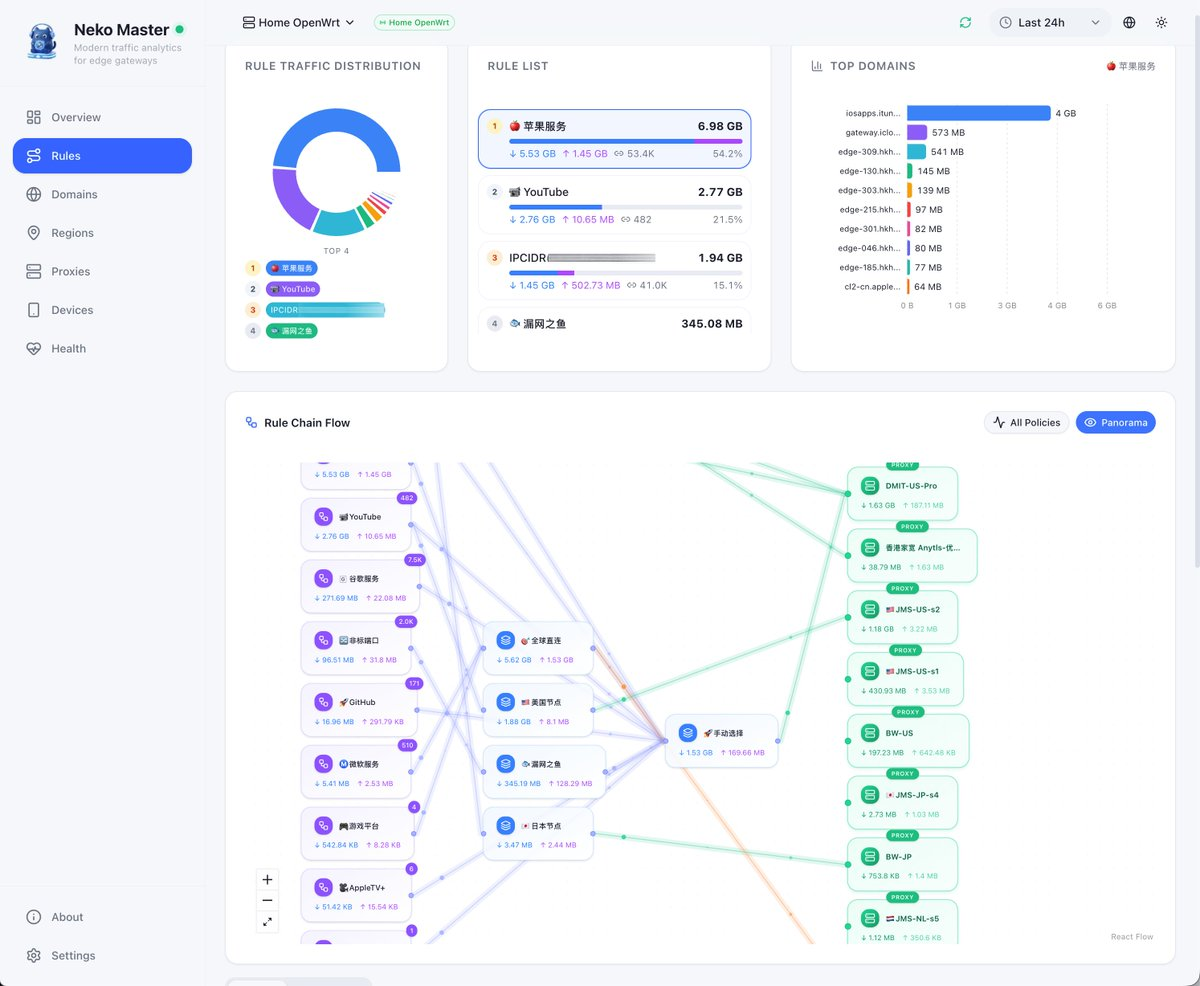Screen dimensions: 1200x986
Task: Open the Overview page in the sidebar
Action: pos(102,117)
